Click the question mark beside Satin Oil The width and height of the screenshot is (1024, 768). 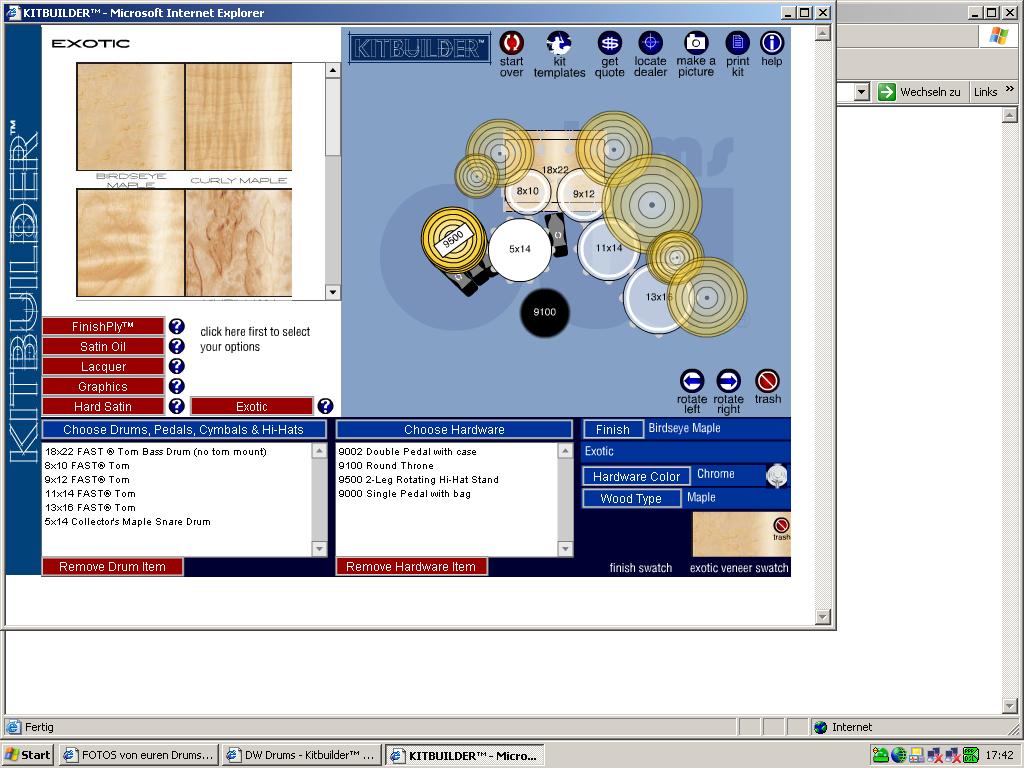[176, 346]
